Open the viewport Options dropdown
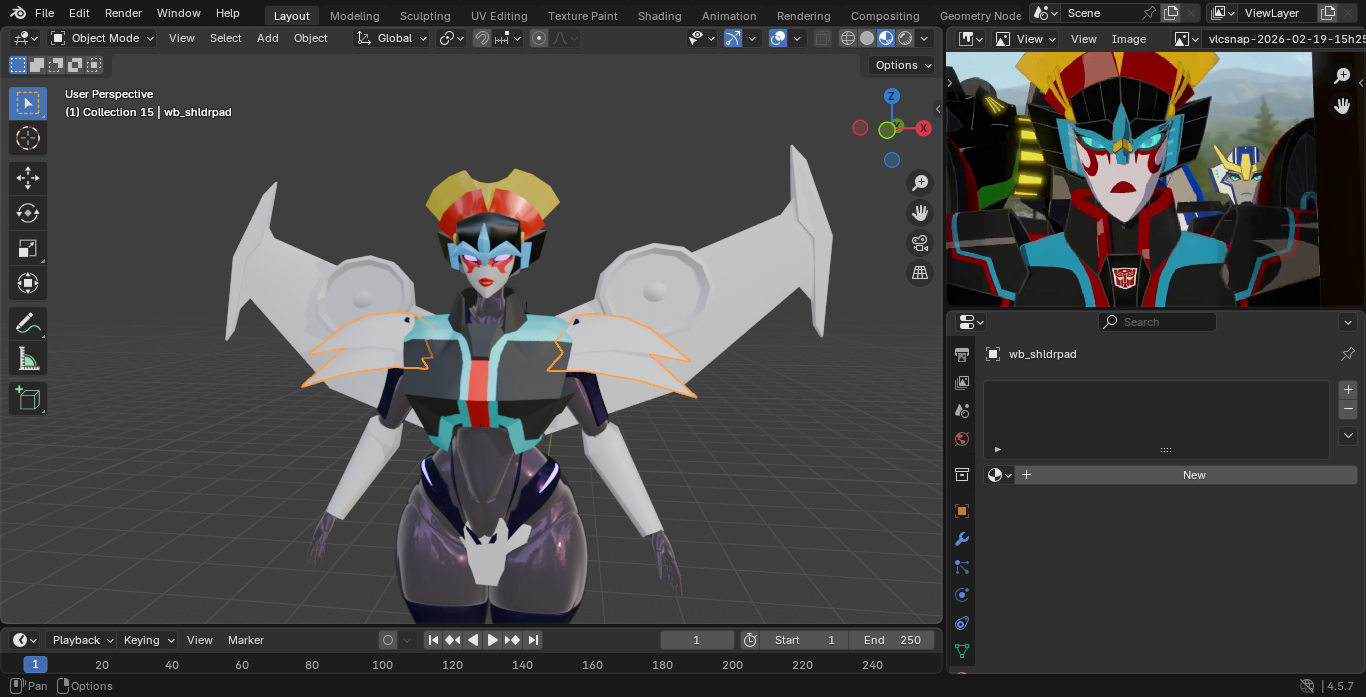 click(903, 65)
